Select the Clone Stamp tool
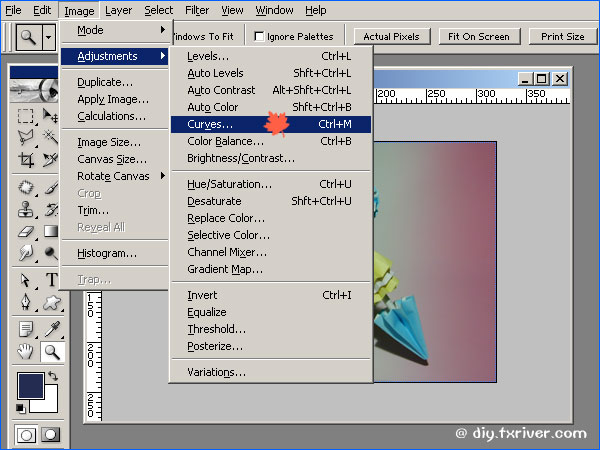Screen dimensions: 600x450 click(x=25, y=210)
